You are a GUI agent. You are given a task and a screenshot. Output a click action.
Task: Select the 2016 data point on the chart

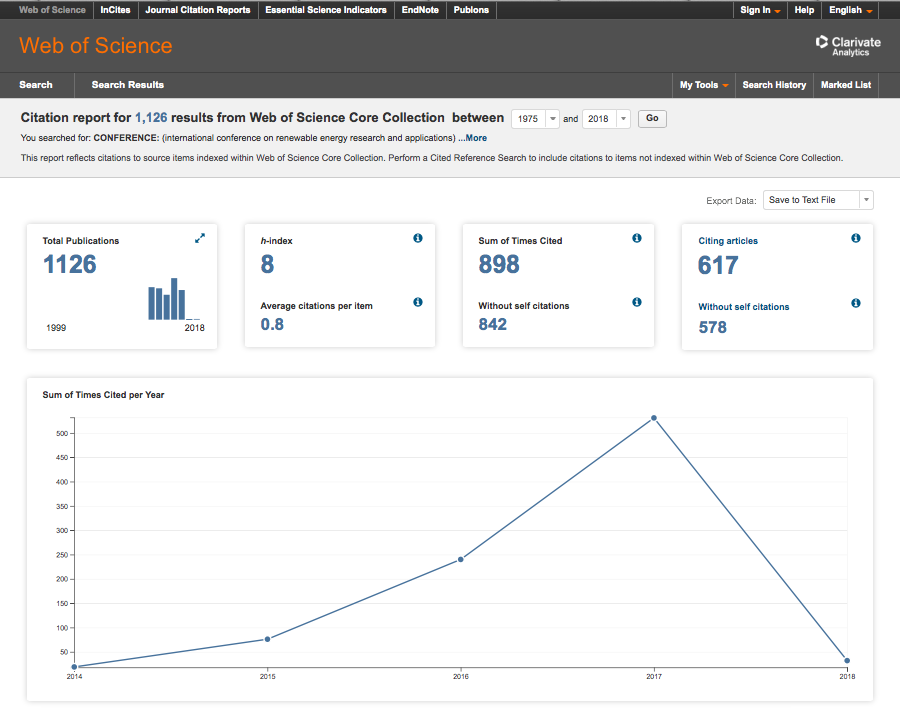click(461, 559)
